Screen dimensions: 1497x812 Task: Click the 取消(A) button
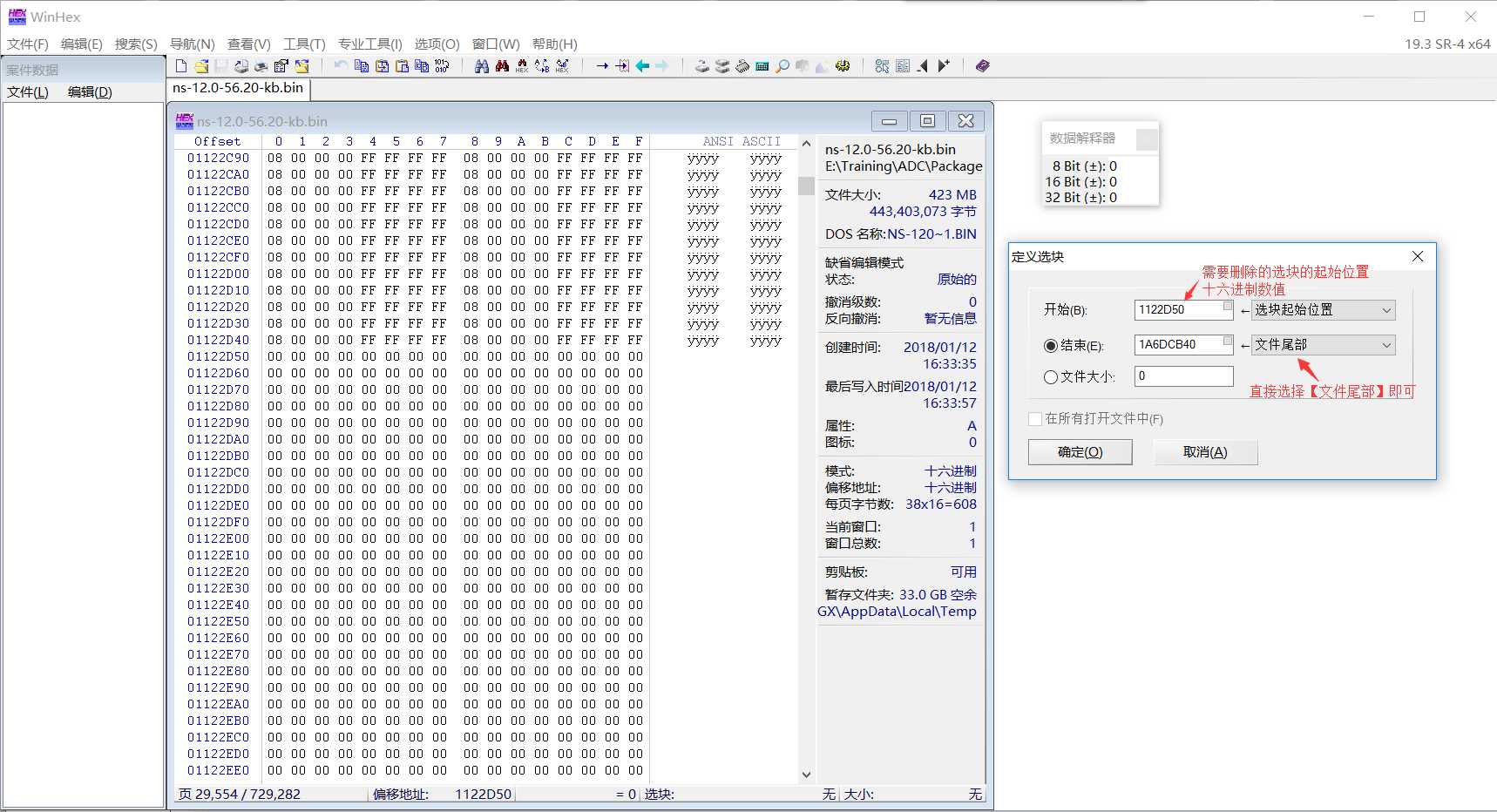coord(1205,452)
